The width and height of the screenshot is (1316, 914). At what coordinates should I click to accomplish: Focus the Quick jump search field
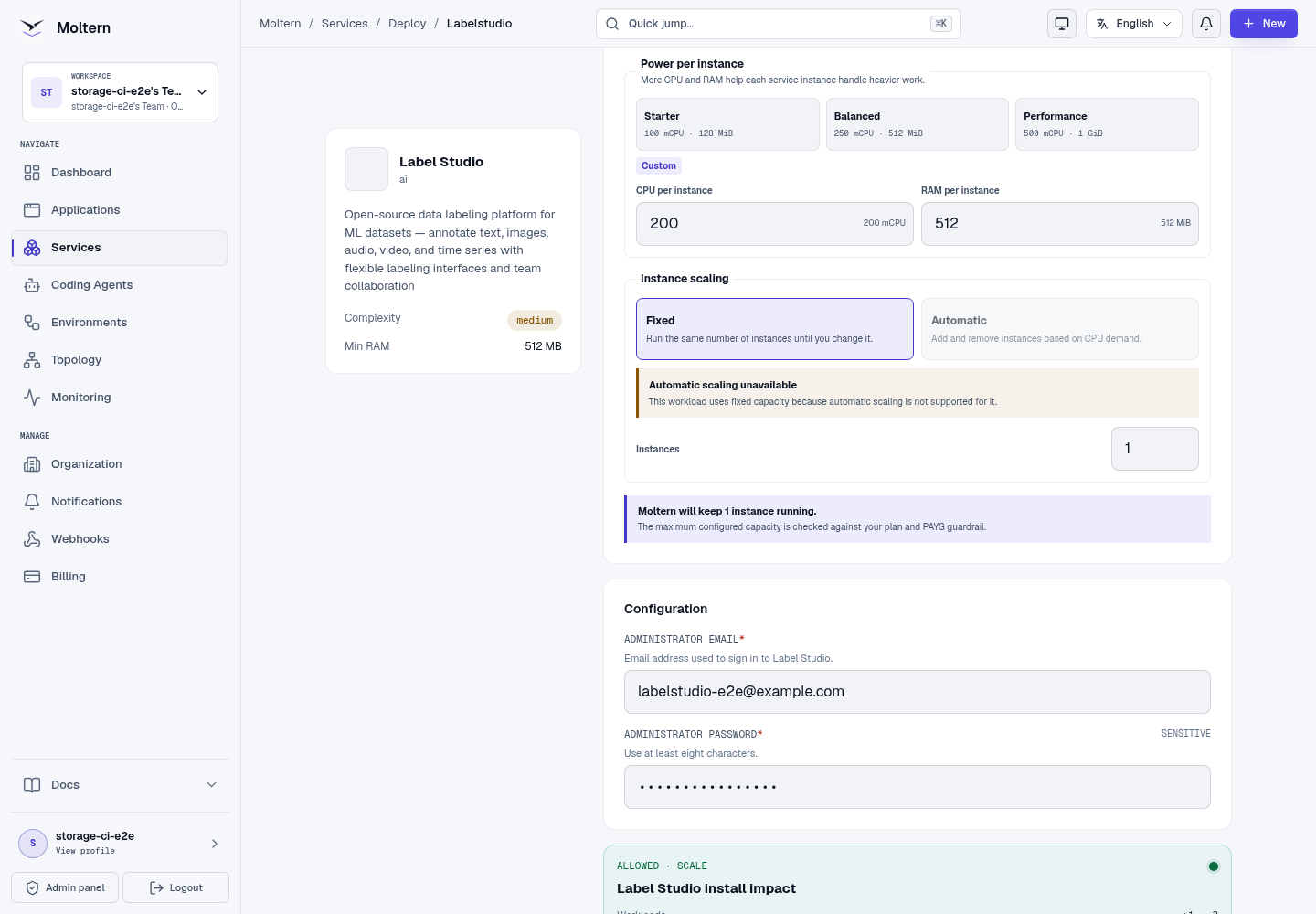pyautogui.click(x=779, y=24)
